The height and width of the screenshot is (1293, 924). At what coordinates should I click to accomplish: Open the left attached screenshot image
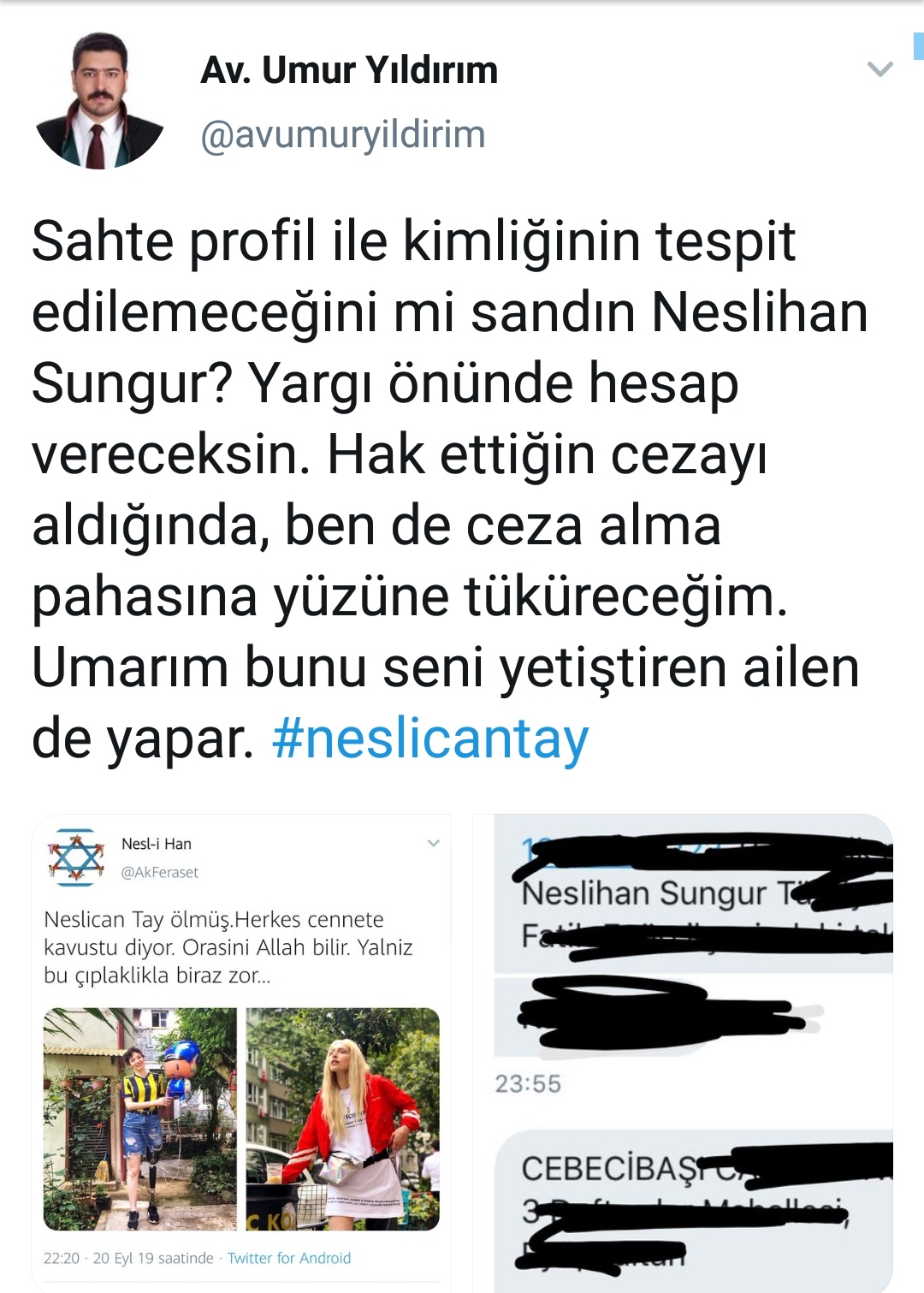click(x=241, y=1053)
